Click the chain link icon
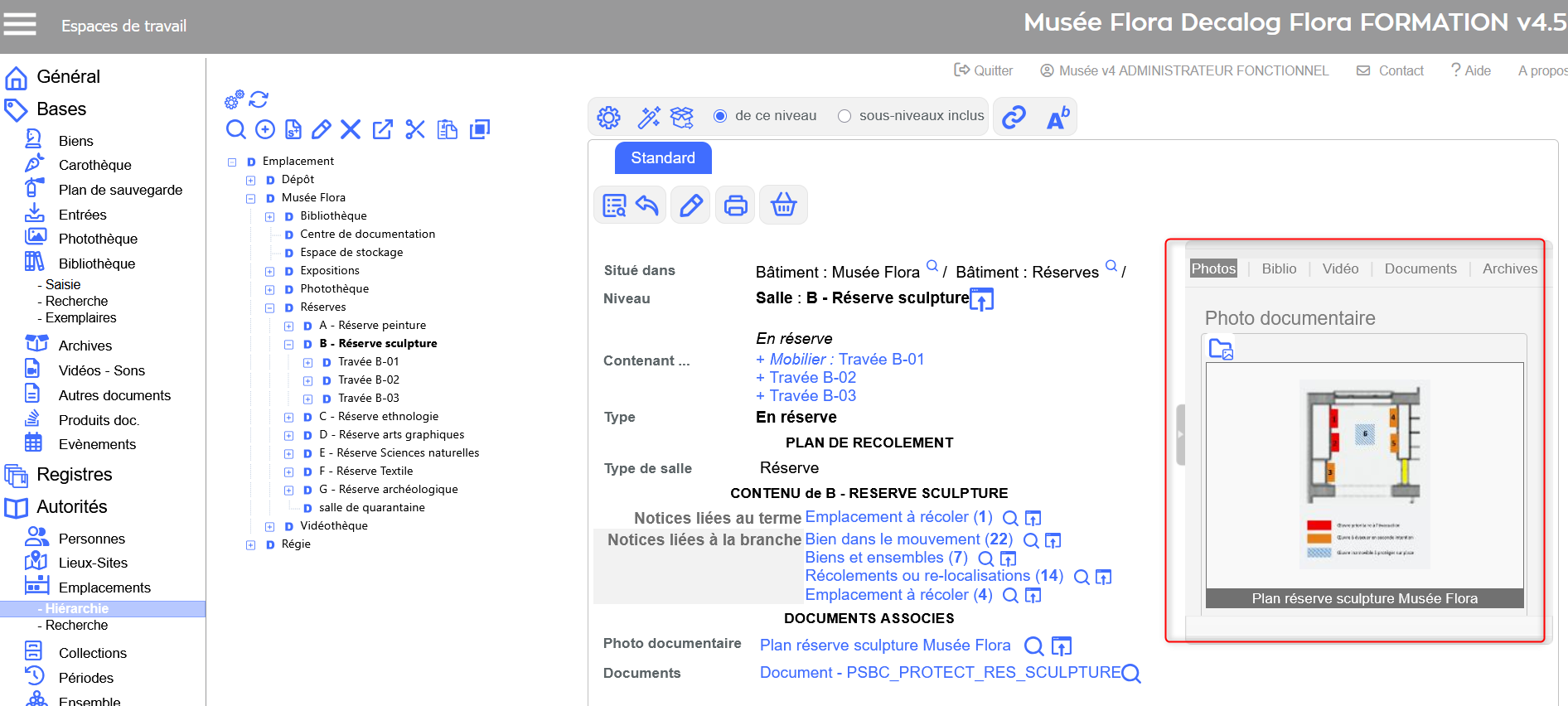 (x=1014, y=117)
